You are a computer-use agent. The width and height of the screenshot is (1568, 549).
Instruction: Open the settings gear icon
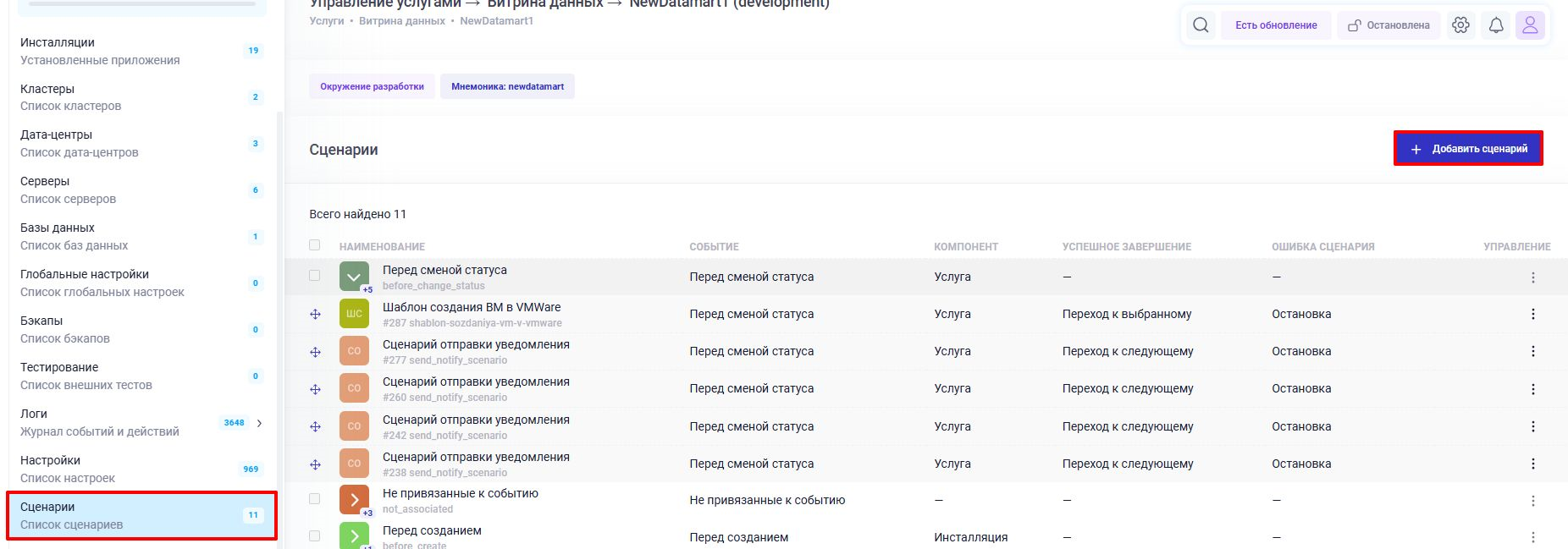[1460, 25]
